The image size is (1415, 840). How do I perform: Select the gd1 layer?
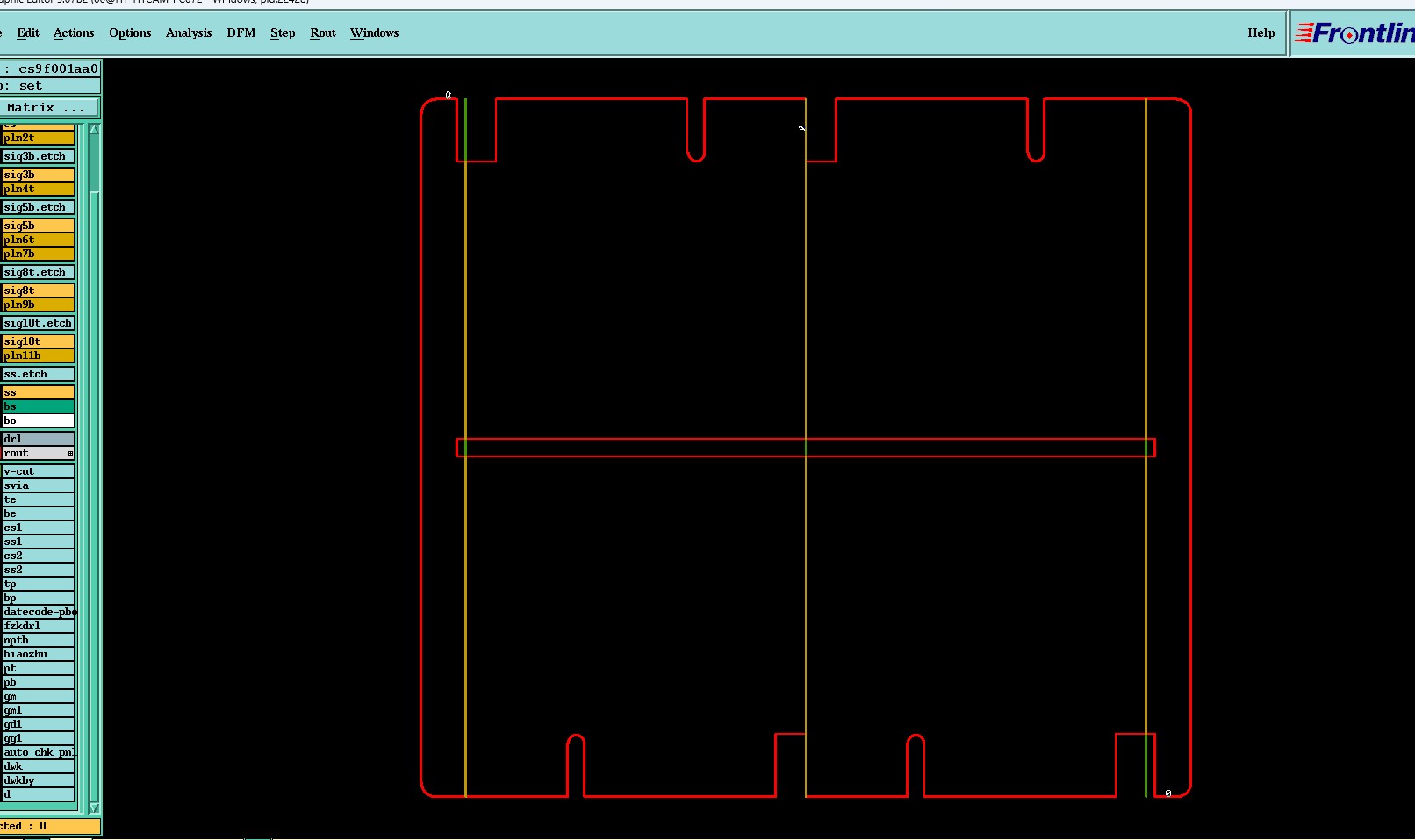38,724
